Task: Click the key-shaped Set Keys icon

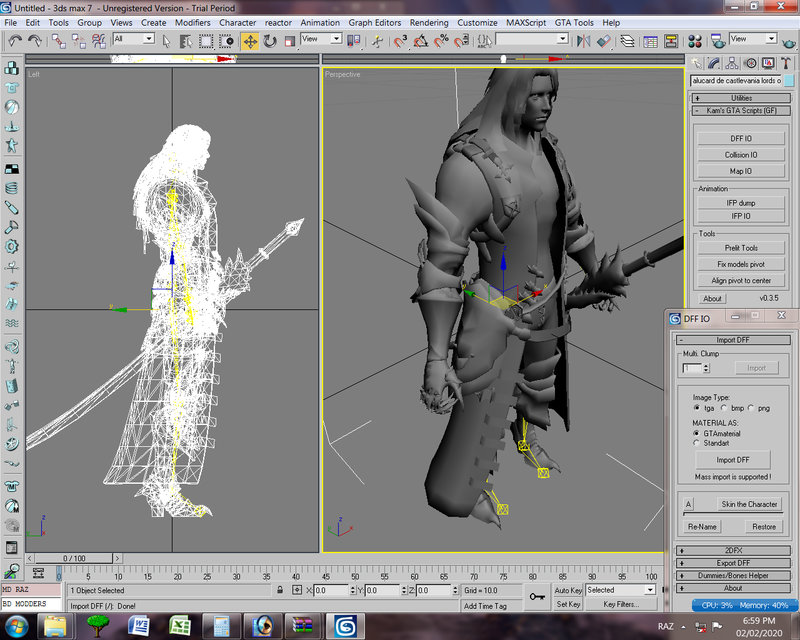Action: click(537, 596)
